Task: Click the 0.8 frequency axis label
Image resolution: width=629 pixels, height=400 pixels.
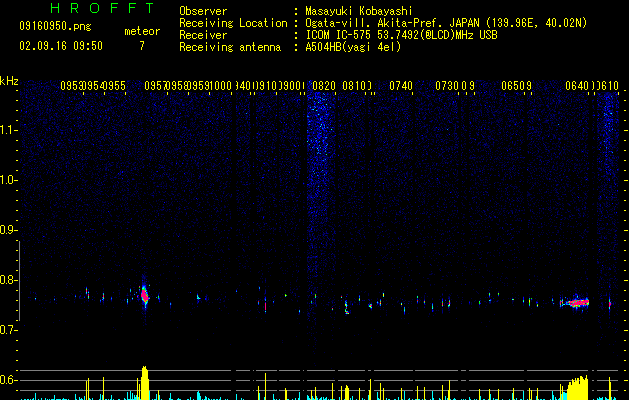Action: point(9,280)
